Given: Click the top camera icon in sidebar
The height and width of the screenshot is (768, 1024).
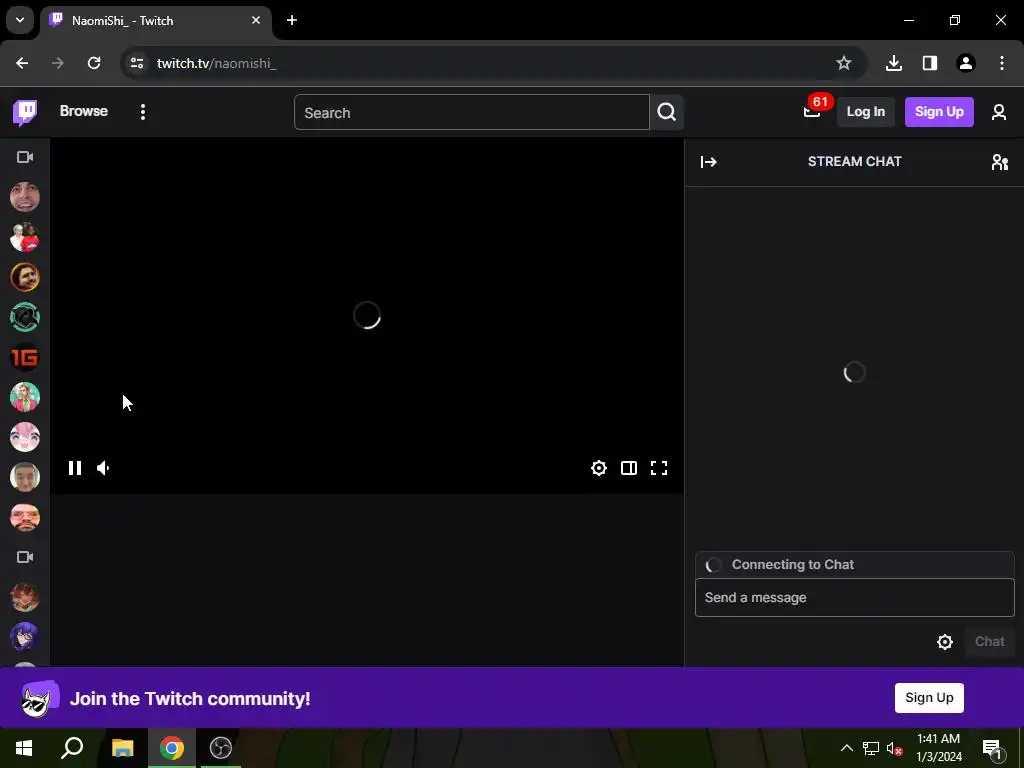Looking at the screenshot, I should [25, 157].
